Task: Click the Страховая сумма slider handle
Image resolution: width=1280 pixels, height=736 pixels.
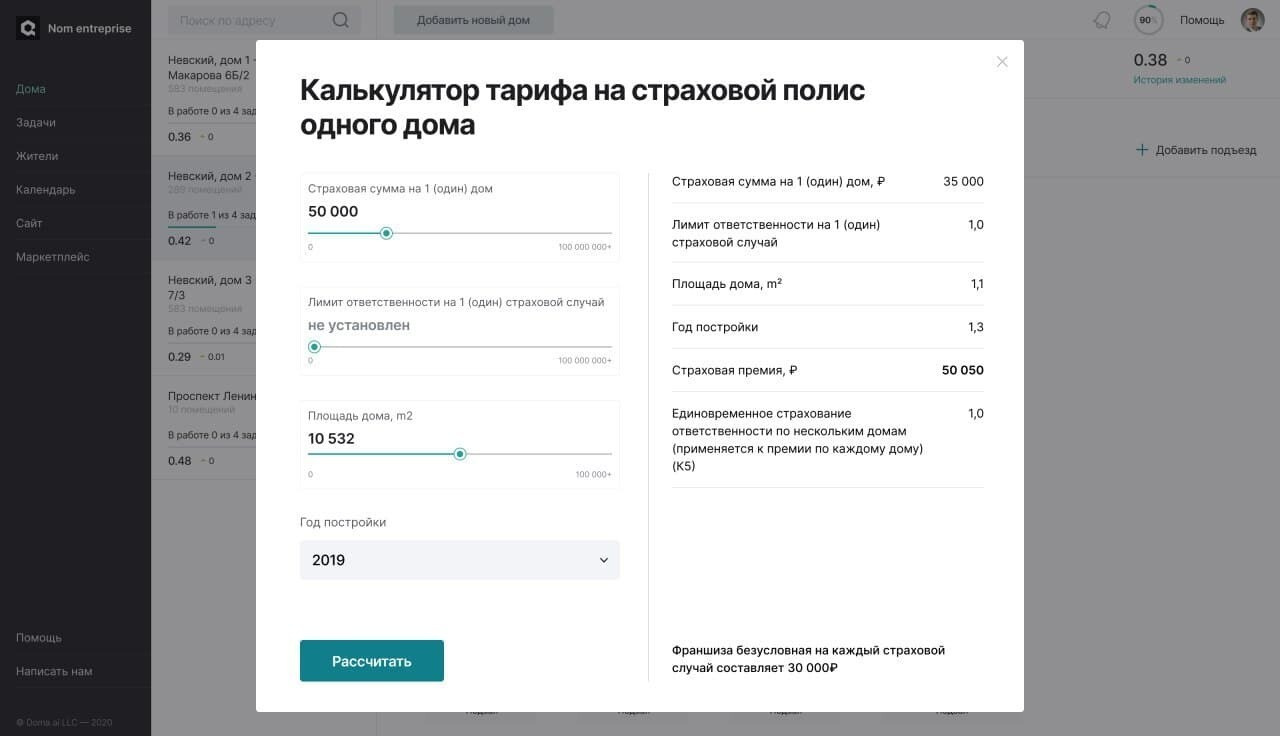Action: coord(387,233)
